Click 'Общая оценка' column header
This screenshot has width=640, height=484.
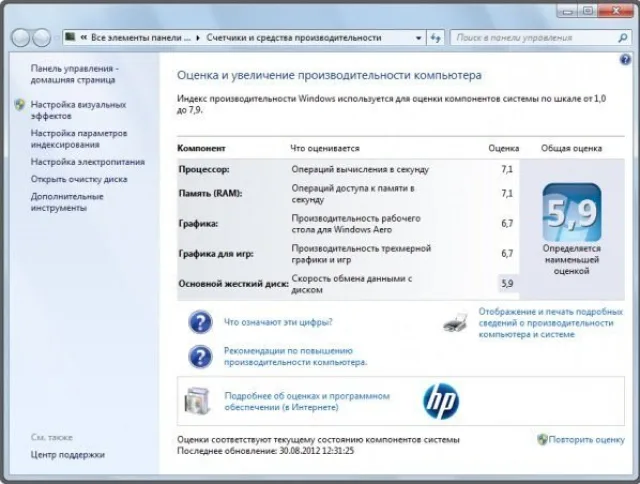tap(571, 148)
